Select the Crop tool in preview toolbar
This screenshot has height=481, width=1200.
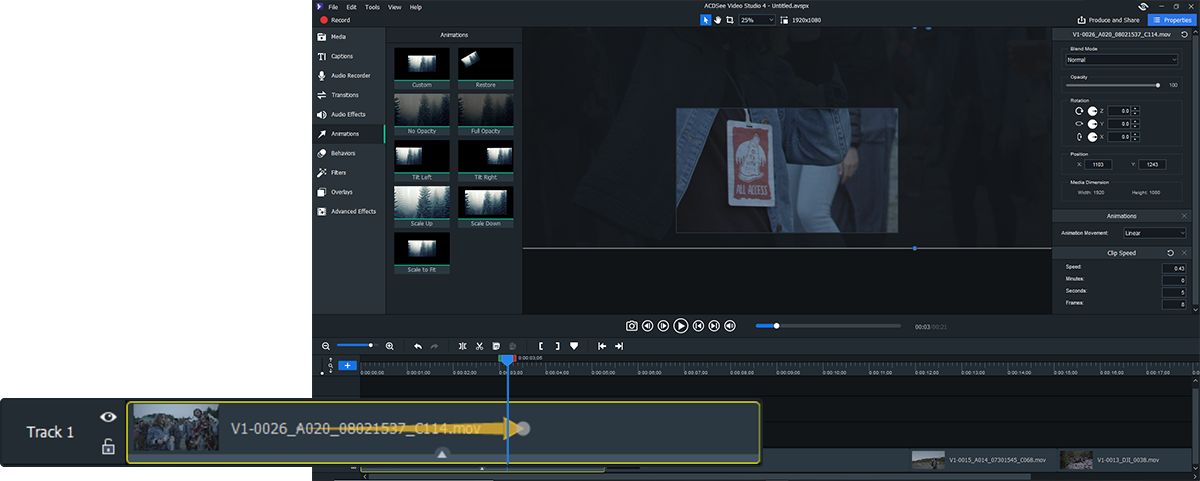coord(730,20)
